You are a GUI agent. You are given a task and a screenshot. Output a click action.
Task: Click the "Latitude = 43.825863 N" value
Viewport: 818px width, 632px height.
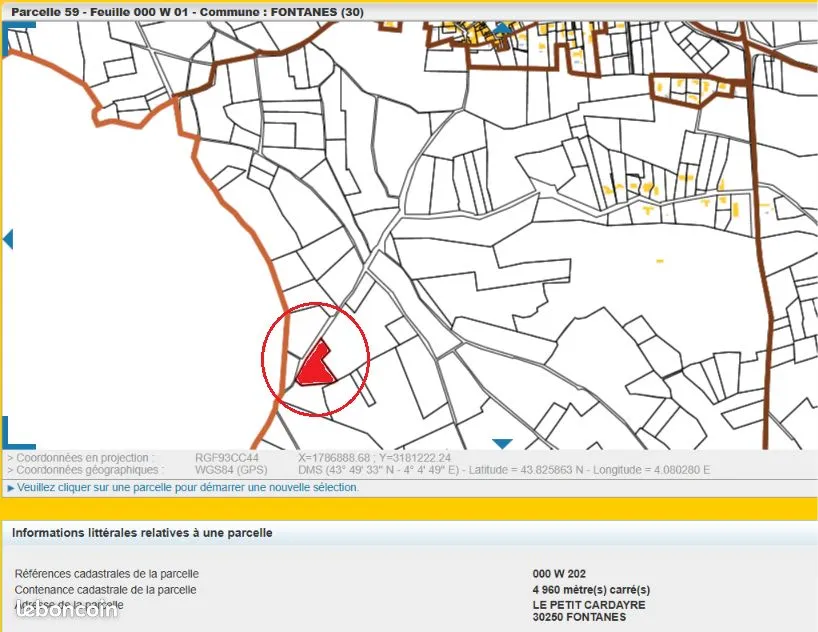[x=526, y=470]
